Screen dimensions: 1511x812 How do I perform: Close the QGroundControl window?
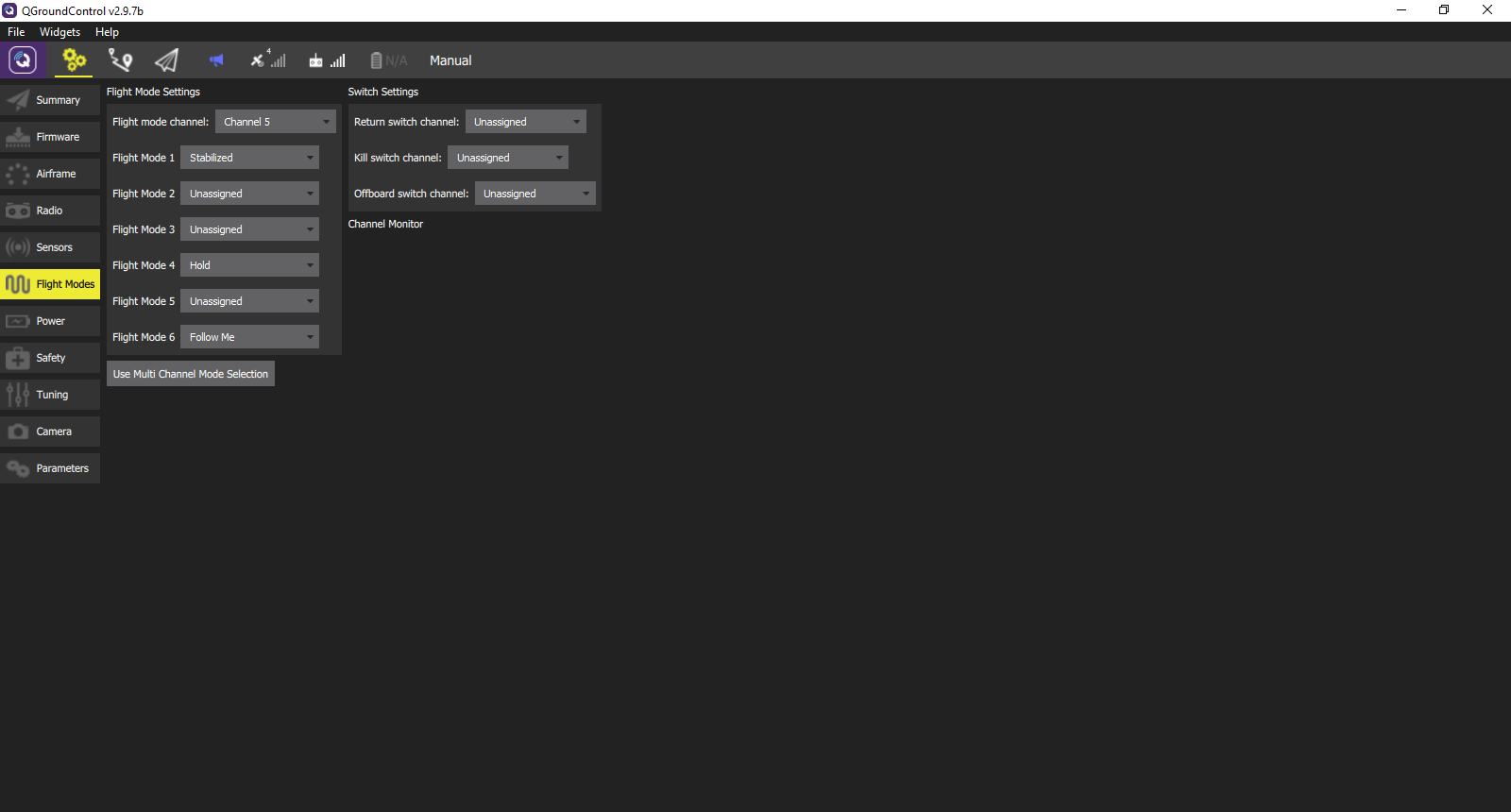pos(1487,10)
